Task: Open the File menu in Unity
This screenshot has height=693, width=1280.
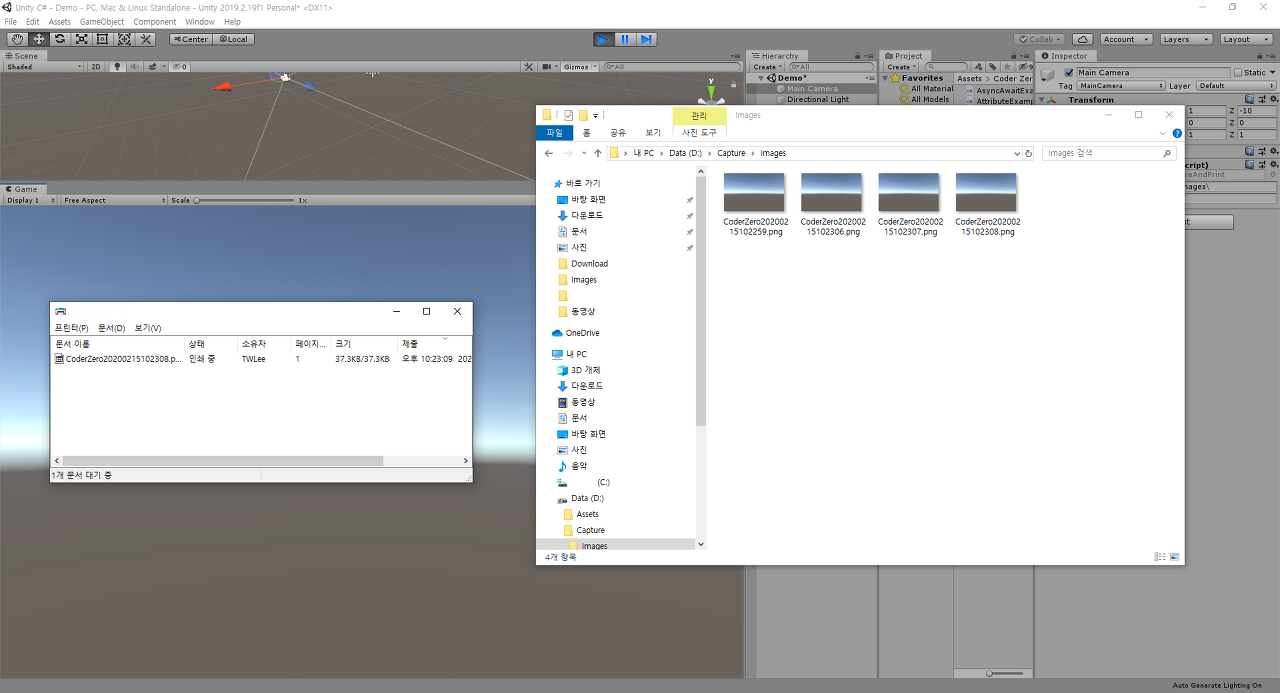Action: [x=10, y=22]
